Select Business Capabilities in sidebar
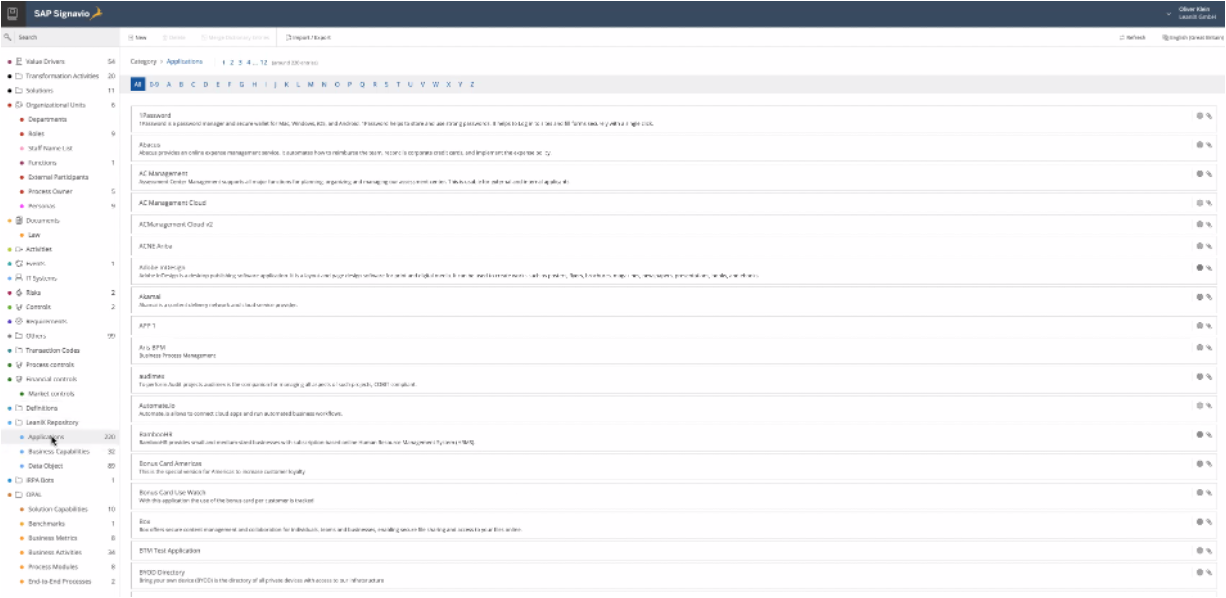Image resolution: width=1226 pixels, height=598 pixels. 60,451
